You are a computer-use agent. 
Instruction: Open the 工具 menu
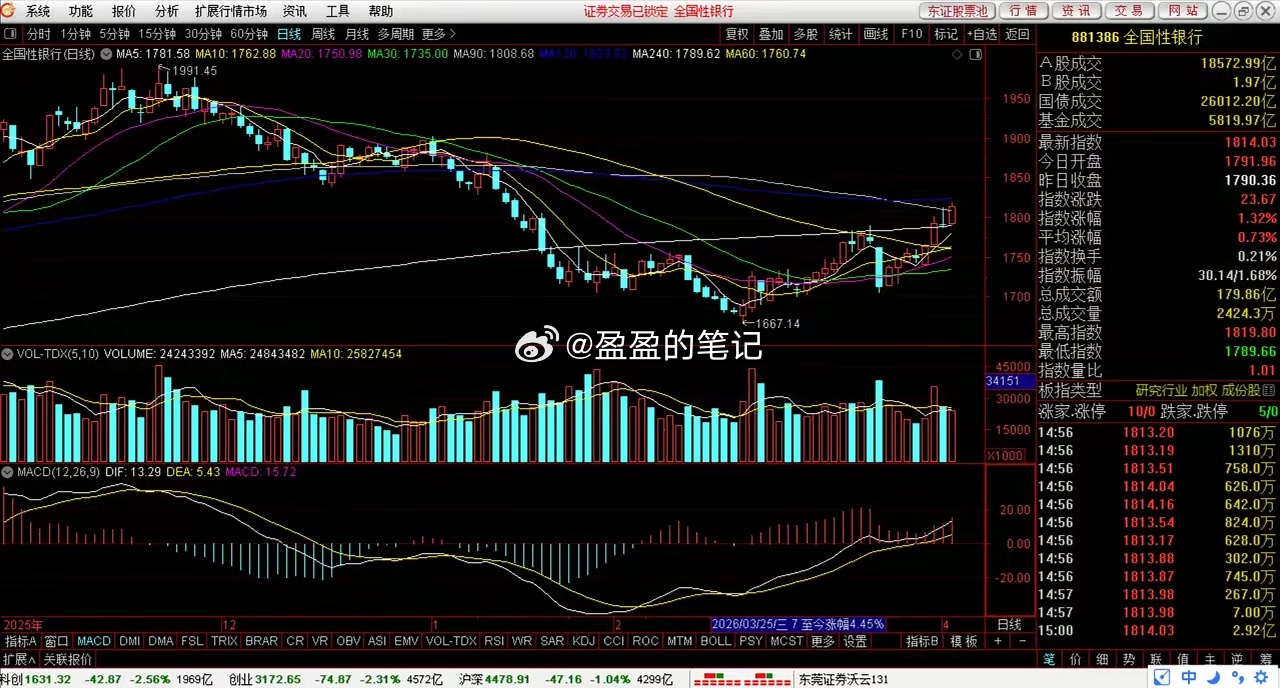click(x=338, y=11)
